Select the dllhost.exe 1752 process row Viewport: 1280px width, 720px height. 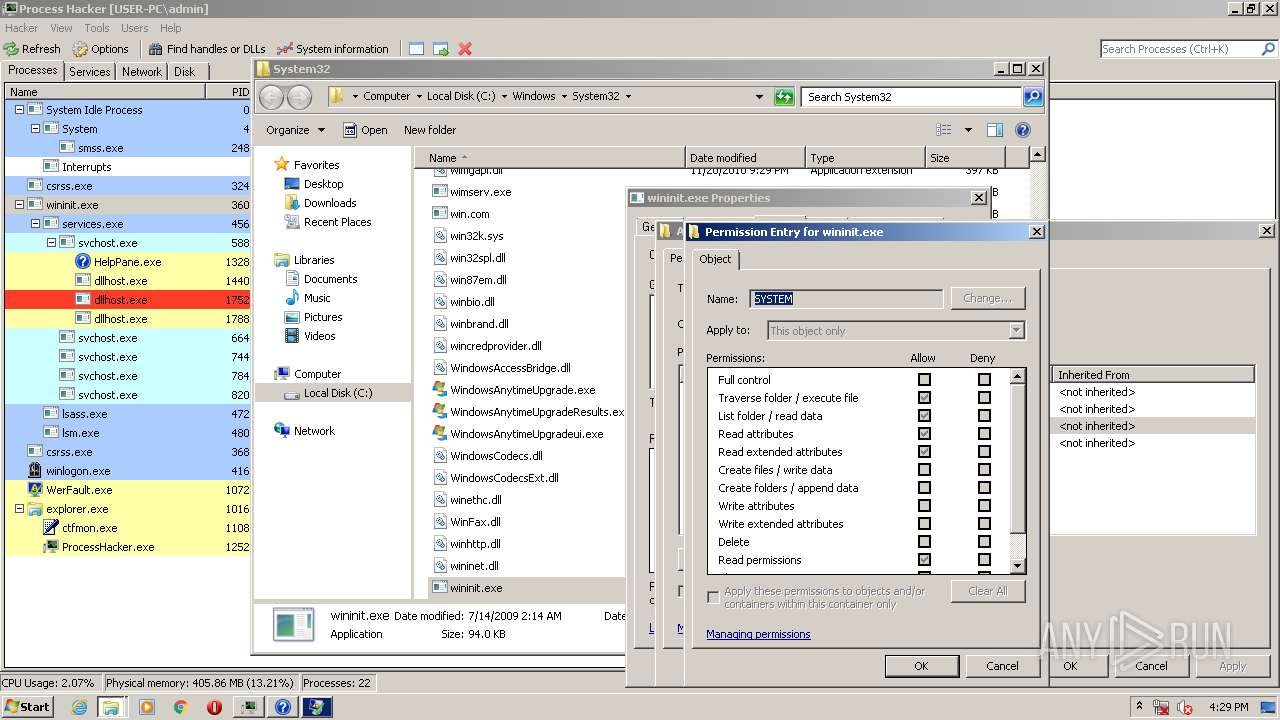127,300
